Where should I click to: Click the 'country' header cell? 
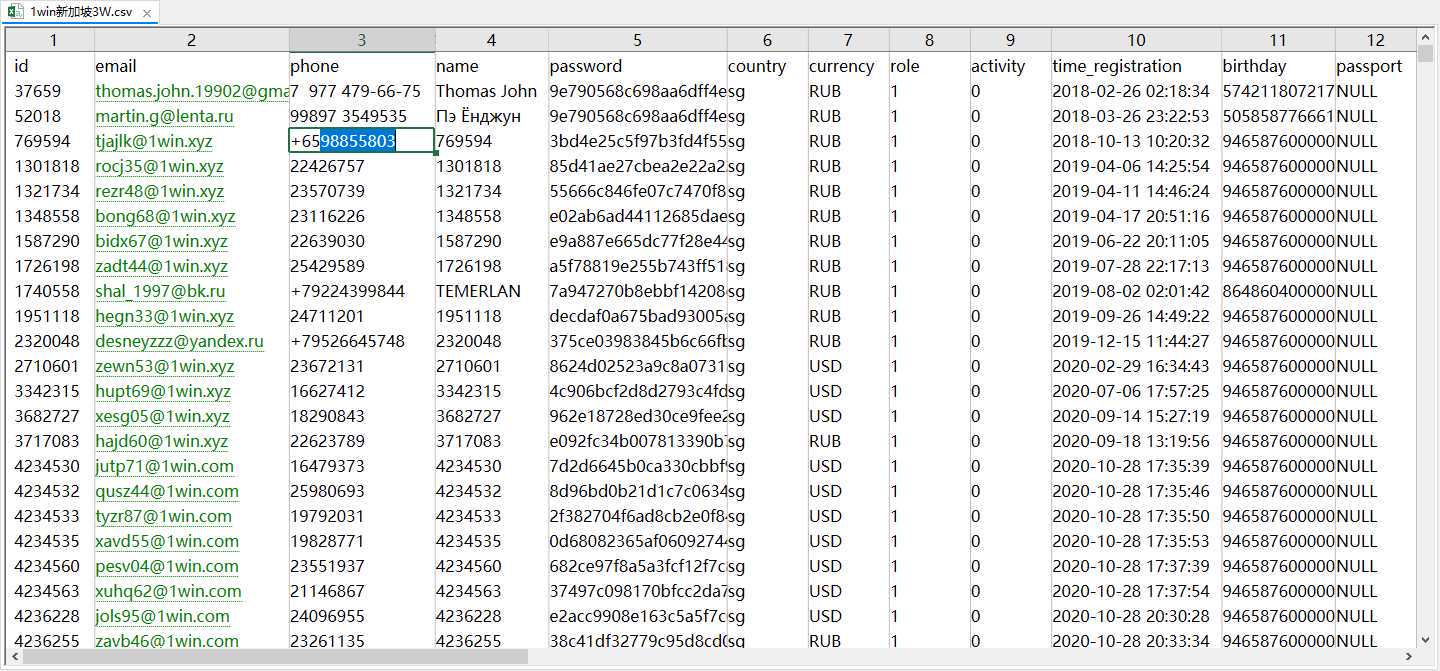(767, 66)
